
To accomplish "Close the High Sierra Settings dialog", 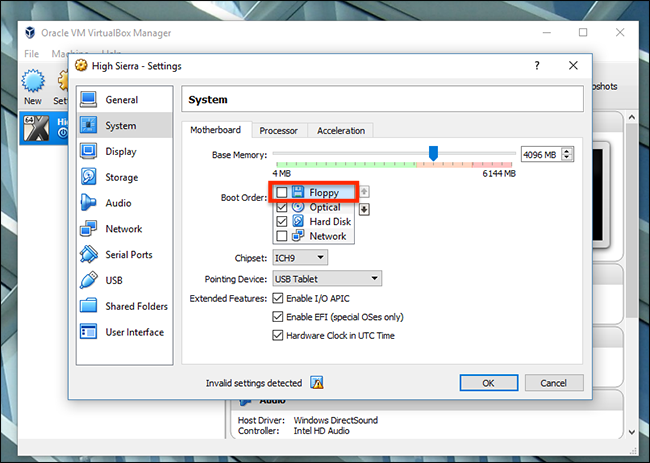I will [573, 65].
